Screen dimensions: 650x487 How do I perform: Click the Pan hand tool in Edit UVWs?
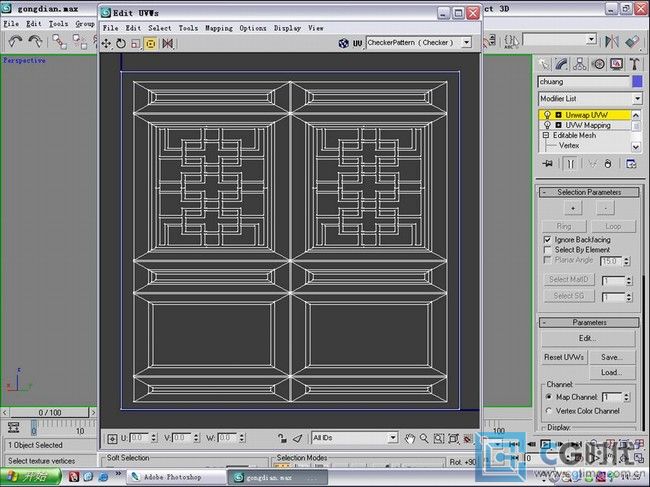410,439
